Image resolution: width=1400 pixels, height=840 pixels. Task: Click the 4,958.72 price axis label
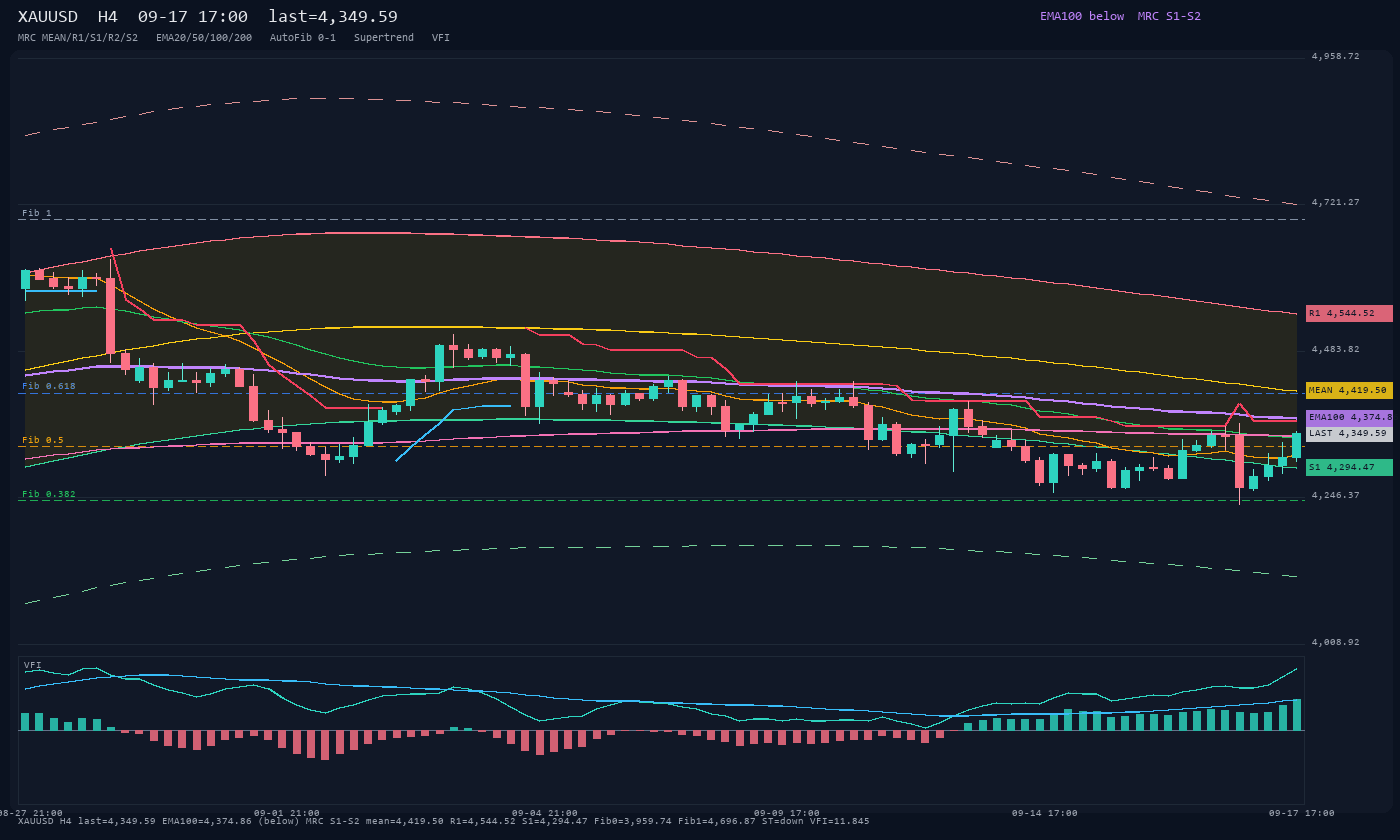1336,56
